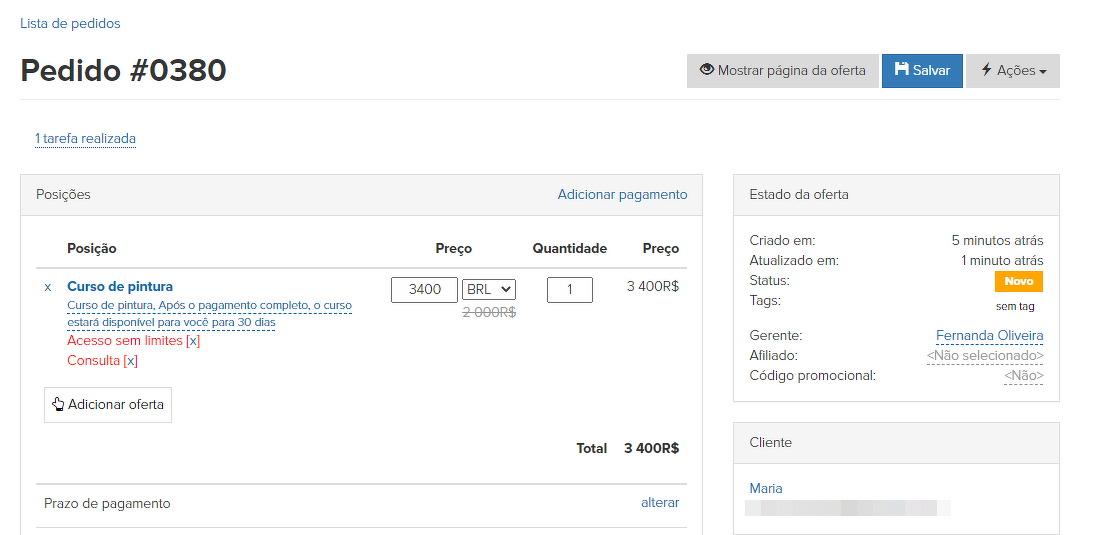
Task: Select an affiliate via Não selecionado
Action: point(985,356)
